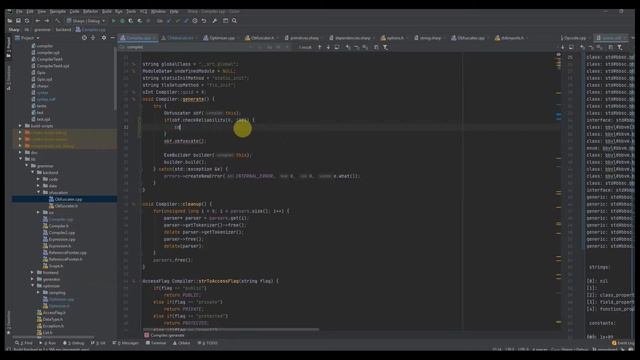Screen dimensions: 640x360
Task: Open the Messages tool window button
Action: (126, 343)
